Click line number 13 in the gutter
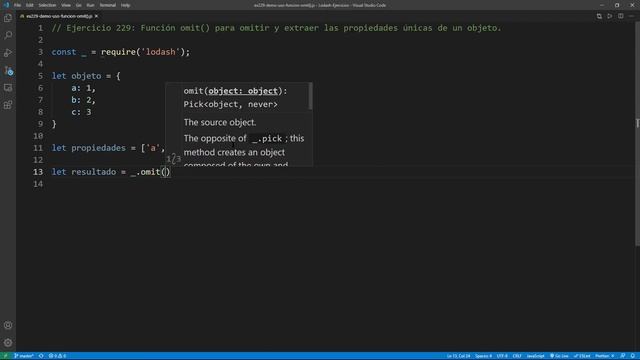640x360 pixels. [x=38, y=172]
